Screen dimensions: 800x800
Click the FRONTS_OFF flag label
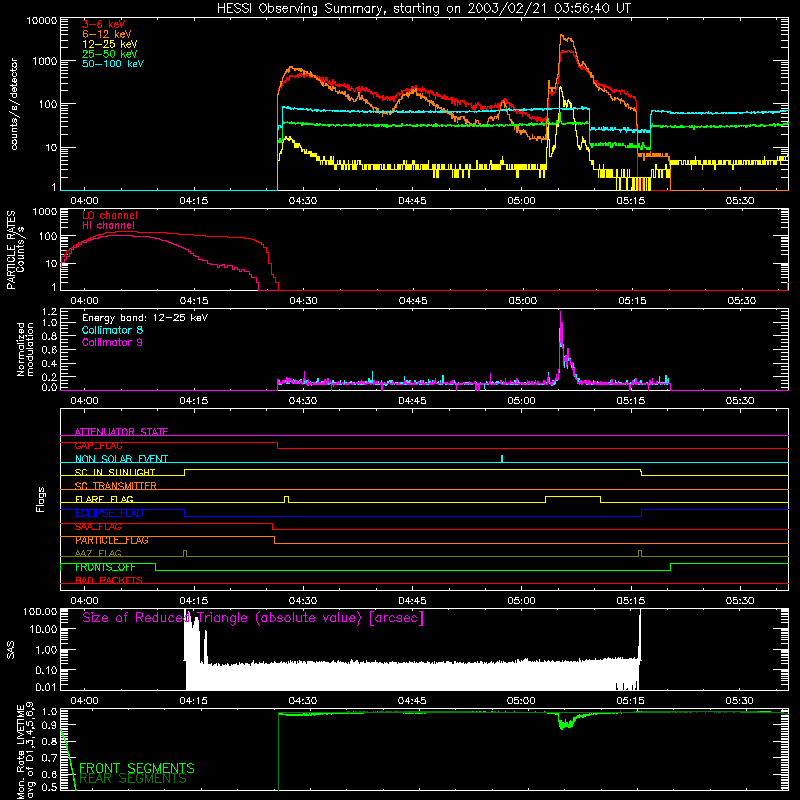105,567
